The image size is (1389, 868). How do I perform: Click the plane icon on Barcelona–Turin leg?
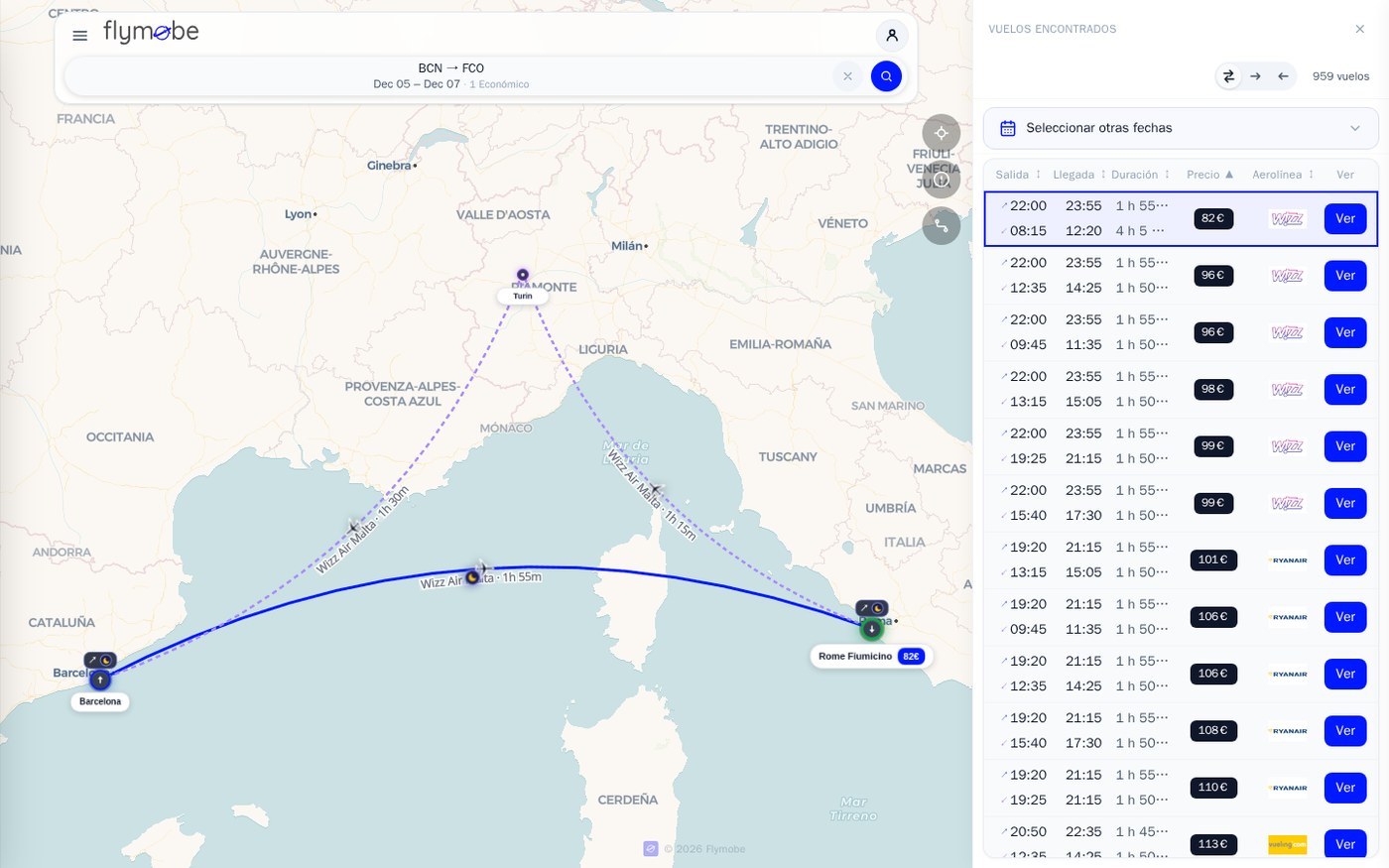point(354,526)
